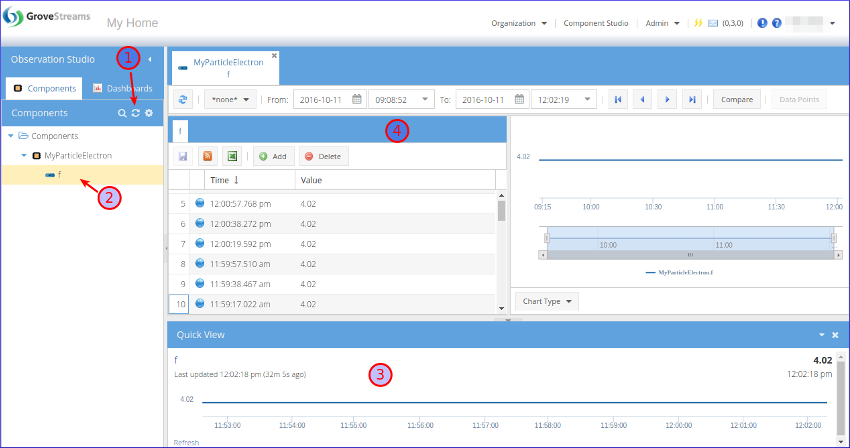The image size is (850, 448).
Task: Open the *none* time span dropdown
Action: point(231,99)
